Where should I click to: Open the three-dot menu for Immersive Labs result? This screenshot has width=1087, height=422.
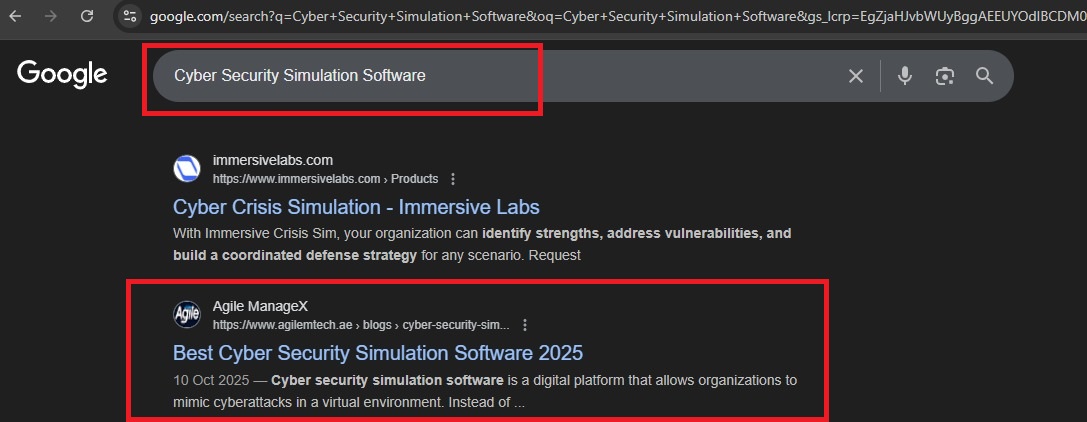[453, 179]
